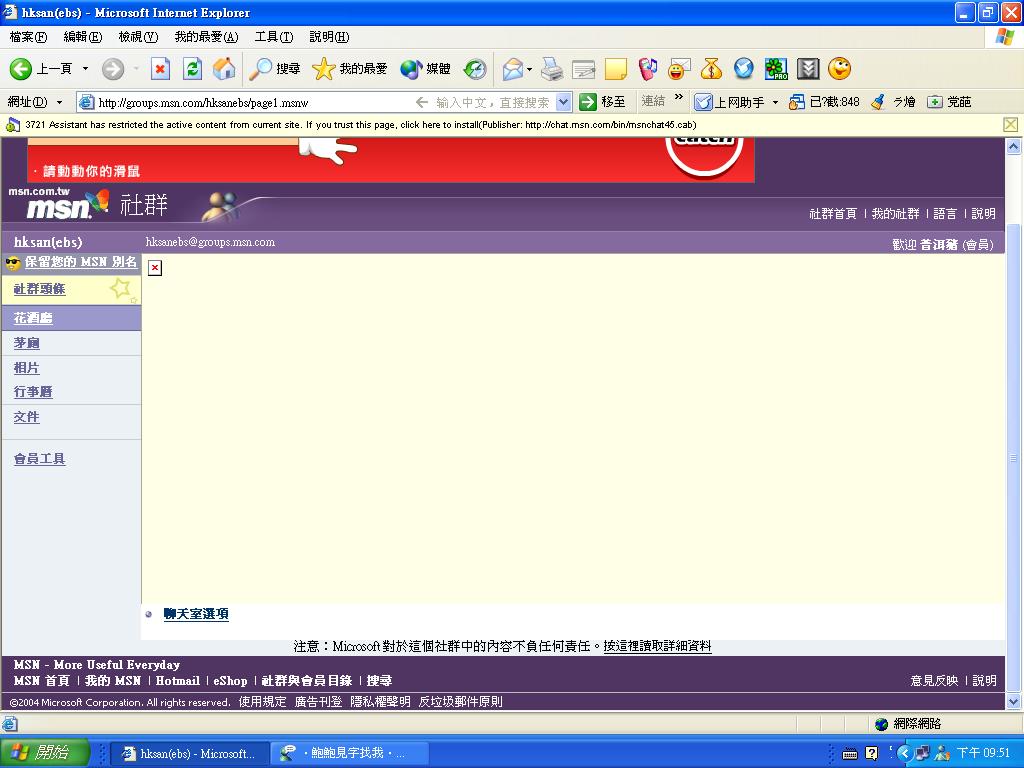Click the blocked popups 已?截:848 button
The height and width of the screenshot is (768, 1024).
824,102
